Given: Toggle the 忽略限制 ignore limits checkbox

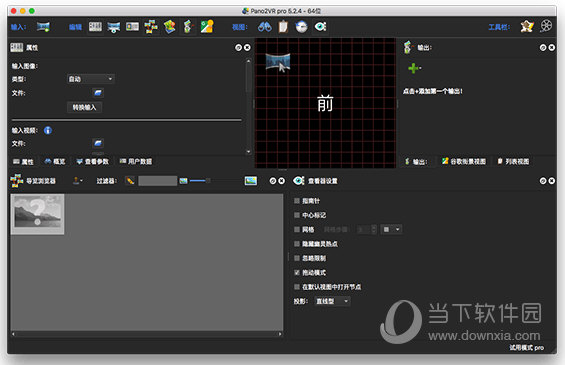Looking at the screenshot, I should tap(297, 258).
